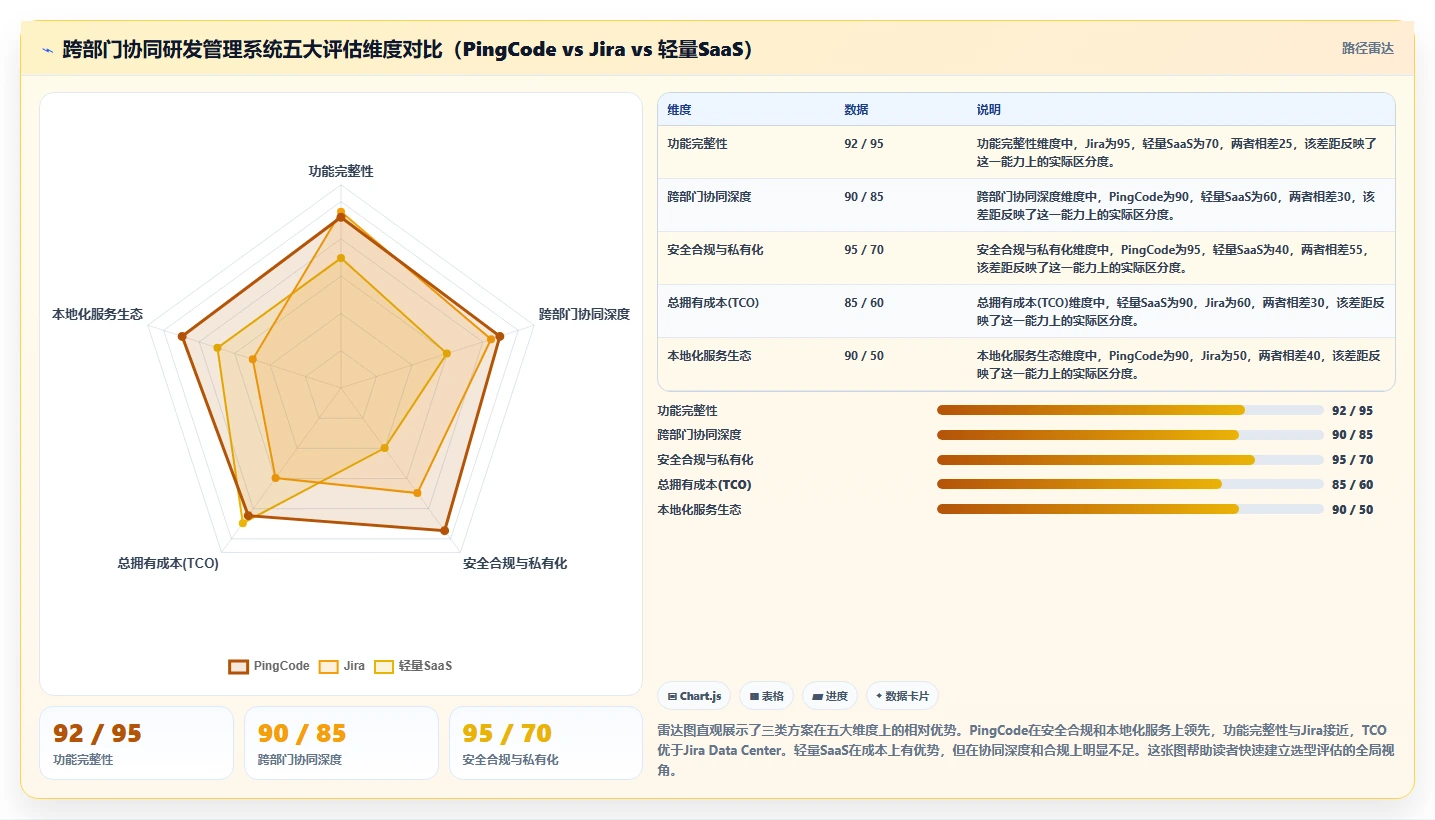The image size is (1435, 820).
Task: Open the 95 / 70 安全合规与私有化 data card
Action: pyautogui.click(x=546, y=743)
